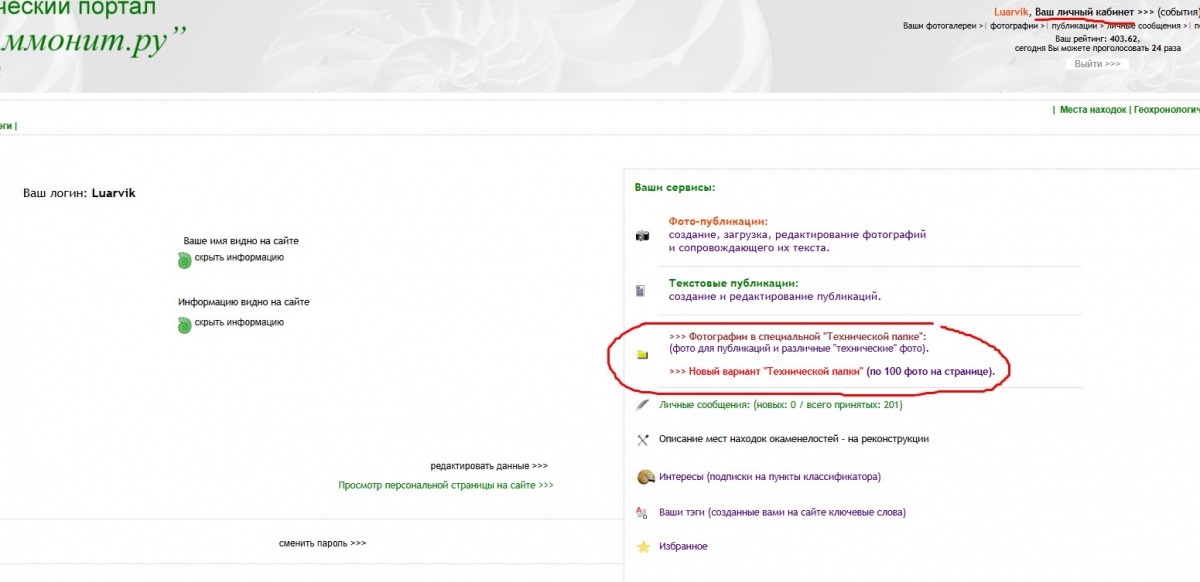Click the Выйти >>> logout button
Screen dimensions: 1200x582
1097,64
